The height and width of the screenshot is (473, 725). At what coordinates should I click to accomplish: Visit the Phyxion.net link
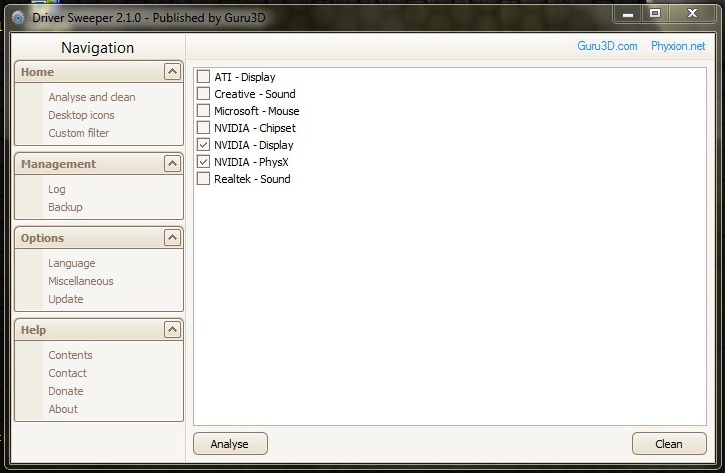[677, 46]
